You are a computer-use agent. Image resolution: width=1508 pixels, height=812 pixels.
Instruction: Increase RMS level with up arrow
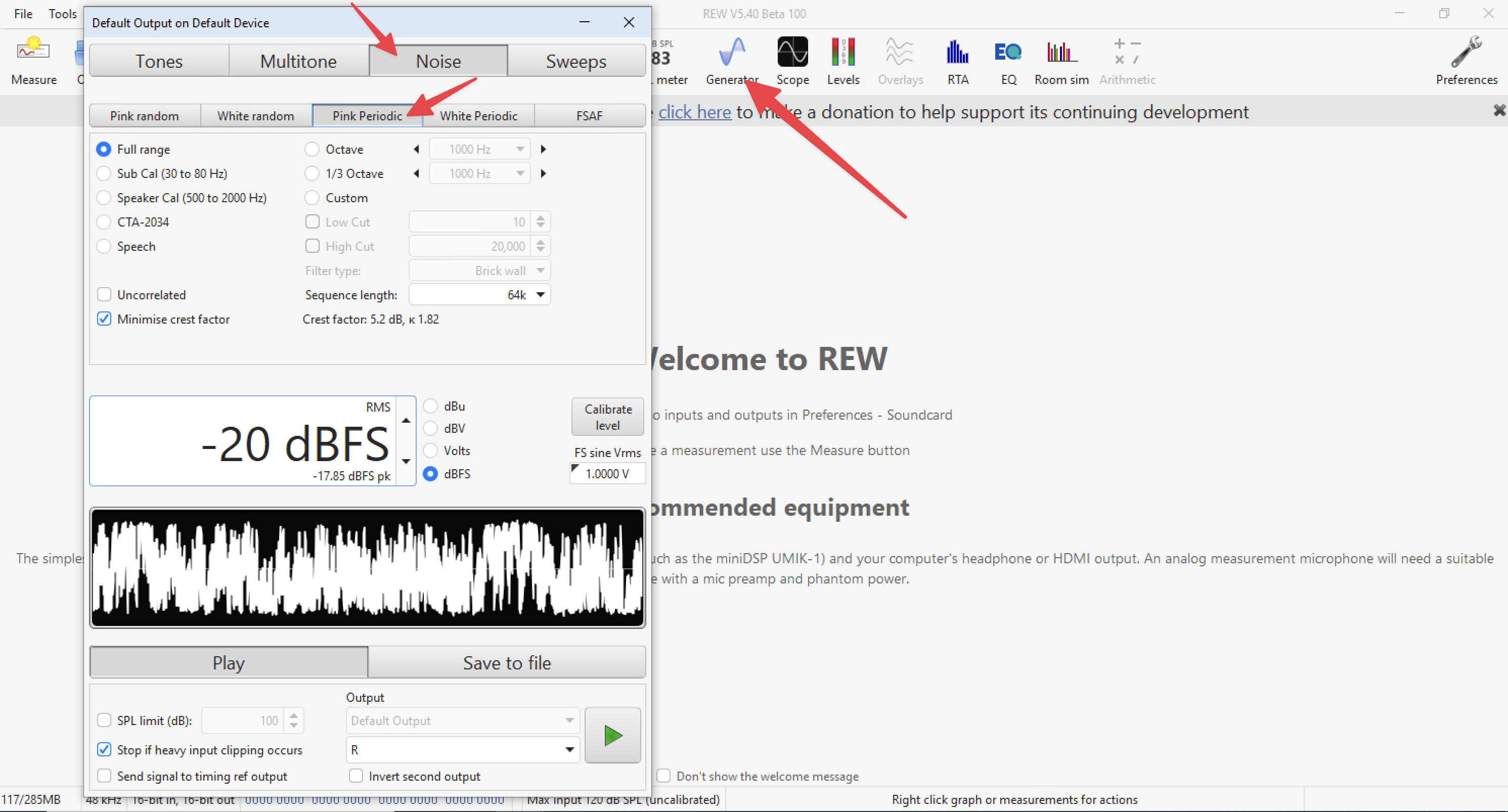(x=406, y=420)
